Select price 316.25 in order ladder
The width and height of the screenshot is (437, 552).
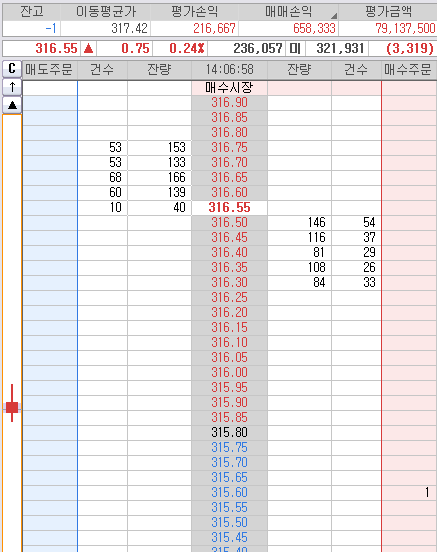point(229,297)
